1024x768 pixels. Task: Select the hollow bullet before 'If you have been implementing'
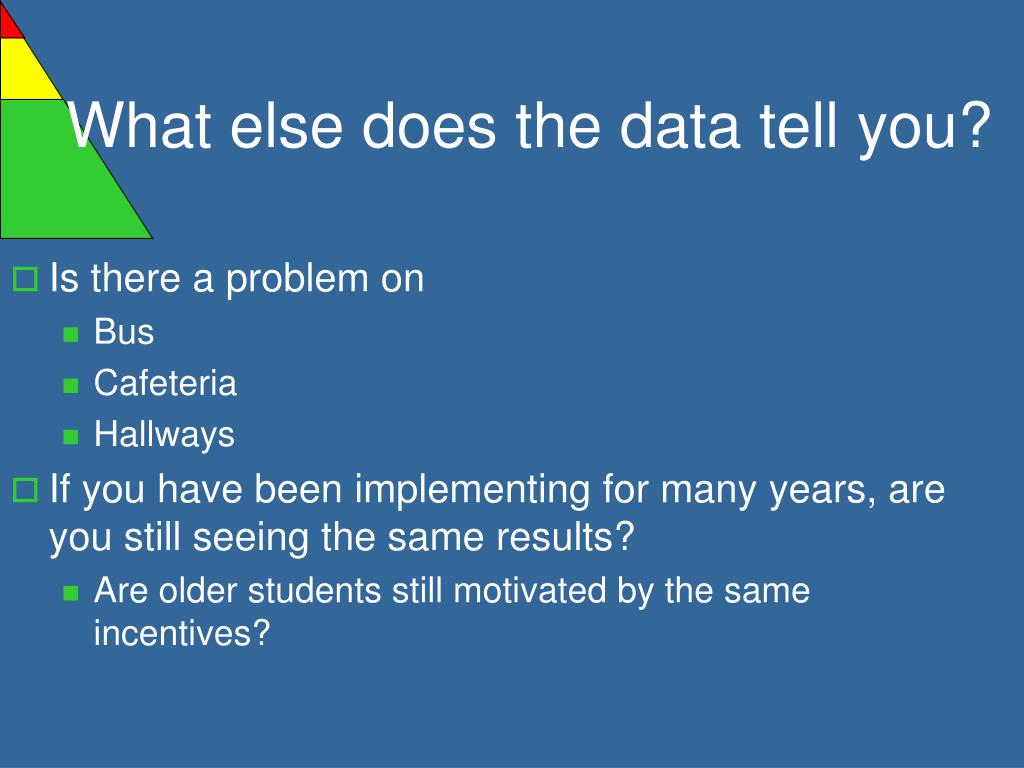(25, 490)
